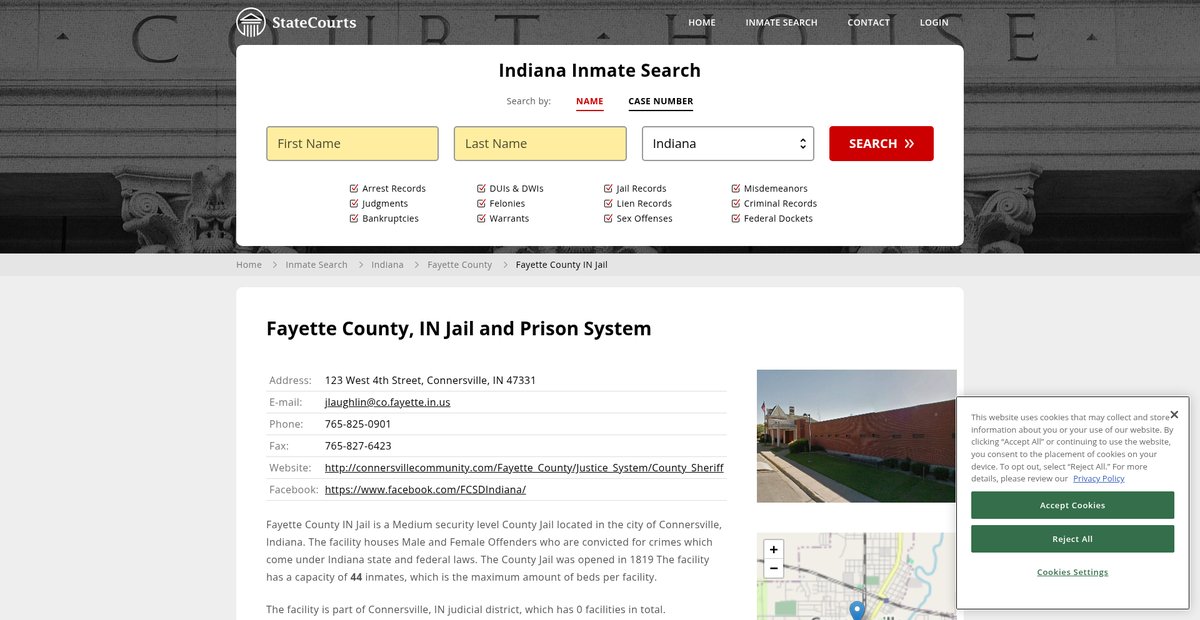Toggle the DUIs & DWIs checkbox
This screenshot has width=1200, height=620.
click(x=481, y=188)
